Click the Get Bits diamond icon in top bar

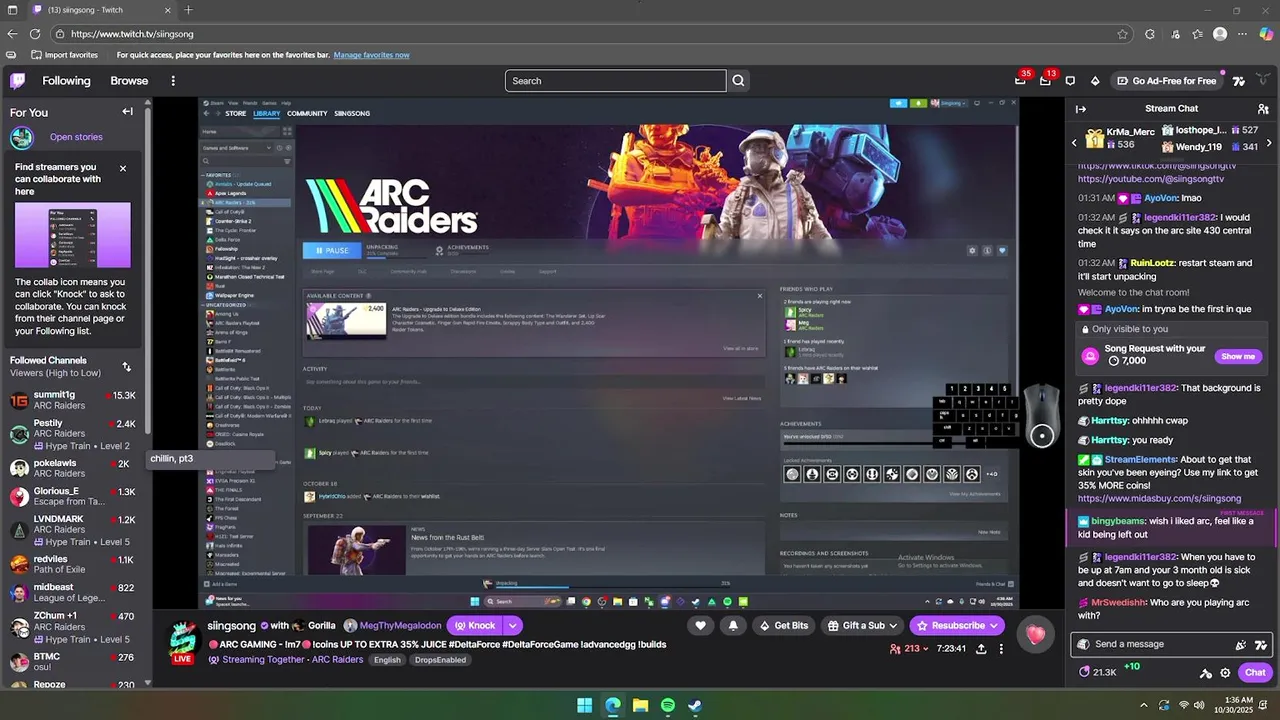[x=1095, y=81]
